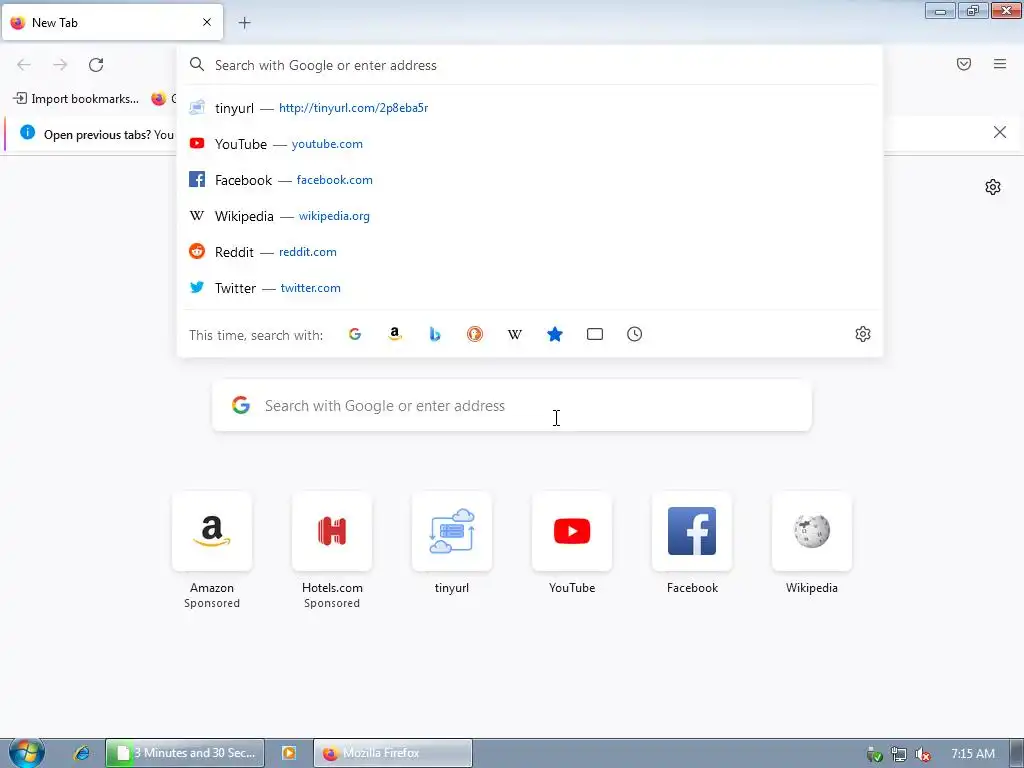The height and width of the screenshot is (768, 1024).
Task: Launch Internet Explorer from taskbar
Action: pos(82,753)
